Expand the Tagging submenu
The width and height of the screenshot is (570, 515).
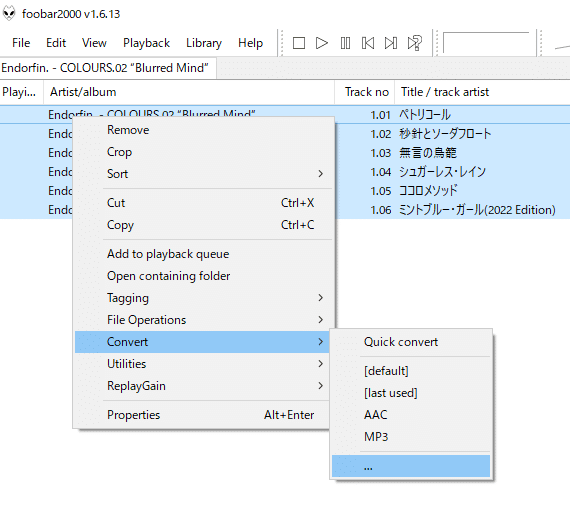pos(204,298)
